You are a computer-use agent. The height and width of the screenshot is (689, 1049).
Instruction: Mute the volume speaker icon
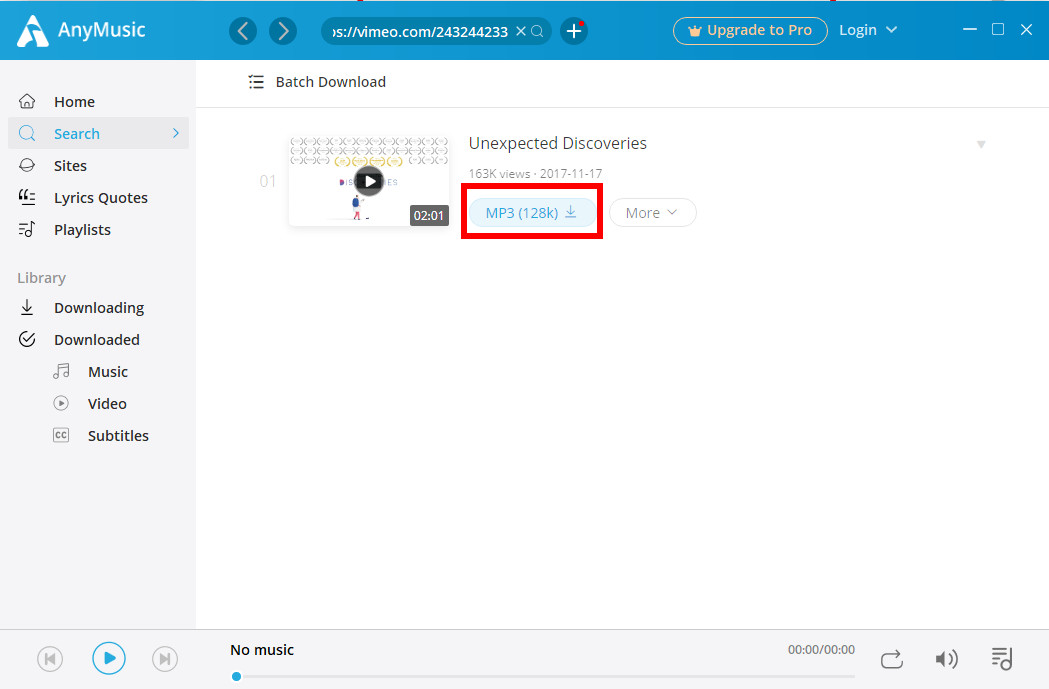coord(946,659)
